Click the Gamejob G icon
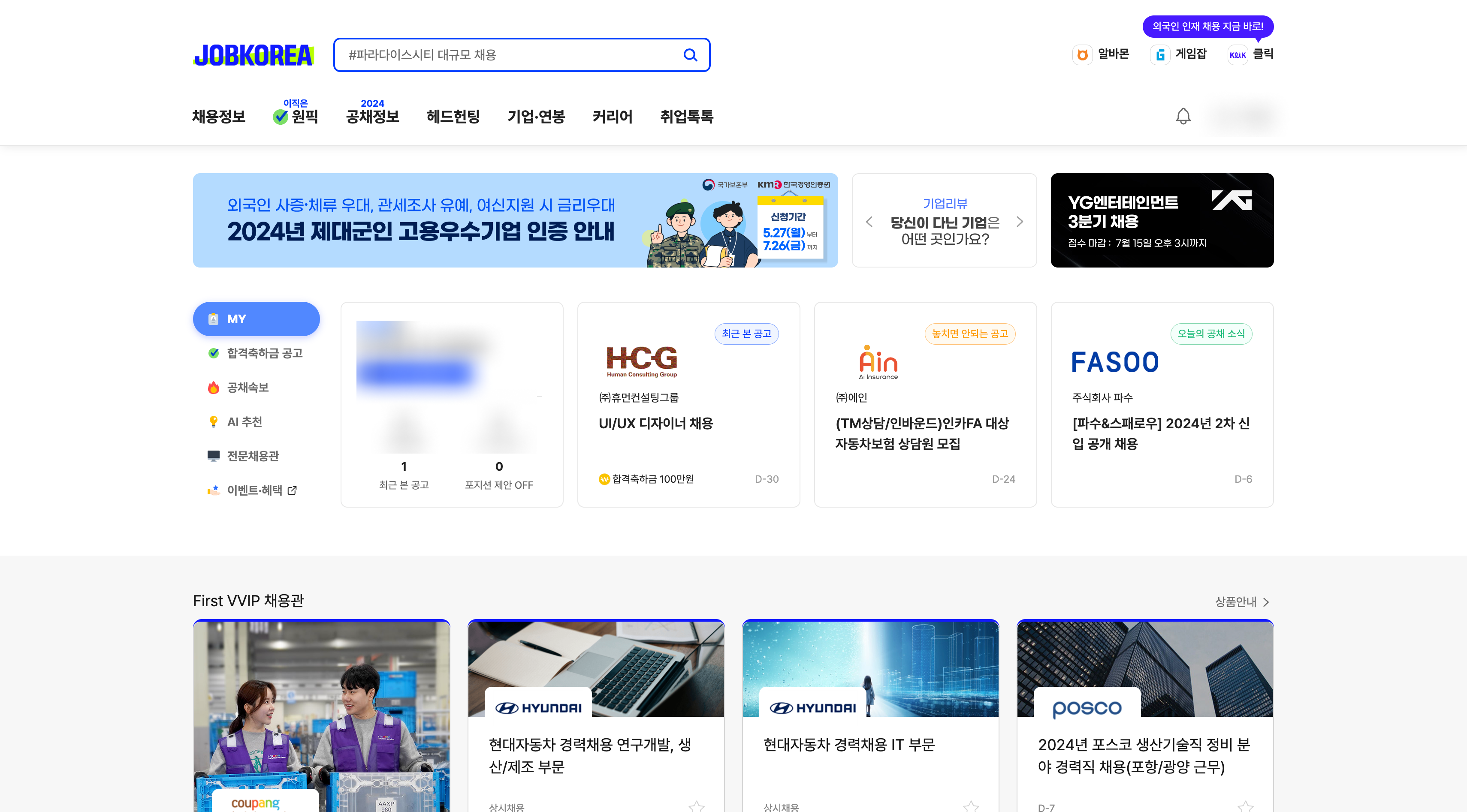Image resolution: width=1467 pixels, height=812 pixels. (x=1160, y=54)
